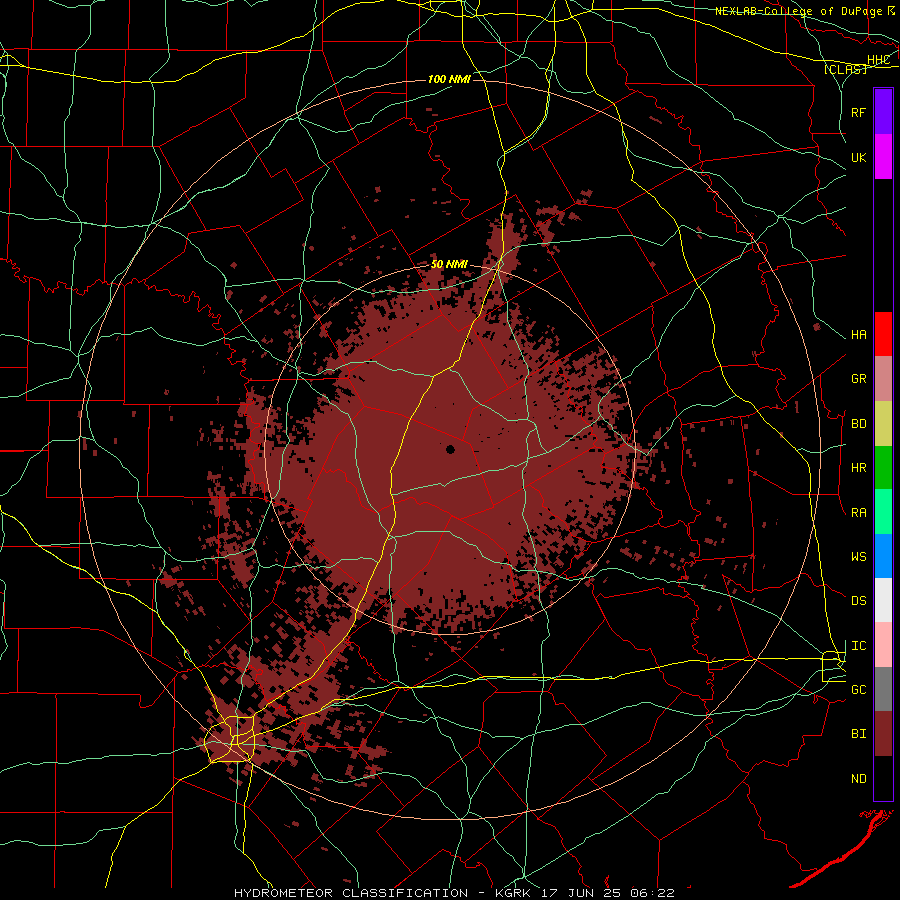Click the 'BD' legend label

(858, 424)
